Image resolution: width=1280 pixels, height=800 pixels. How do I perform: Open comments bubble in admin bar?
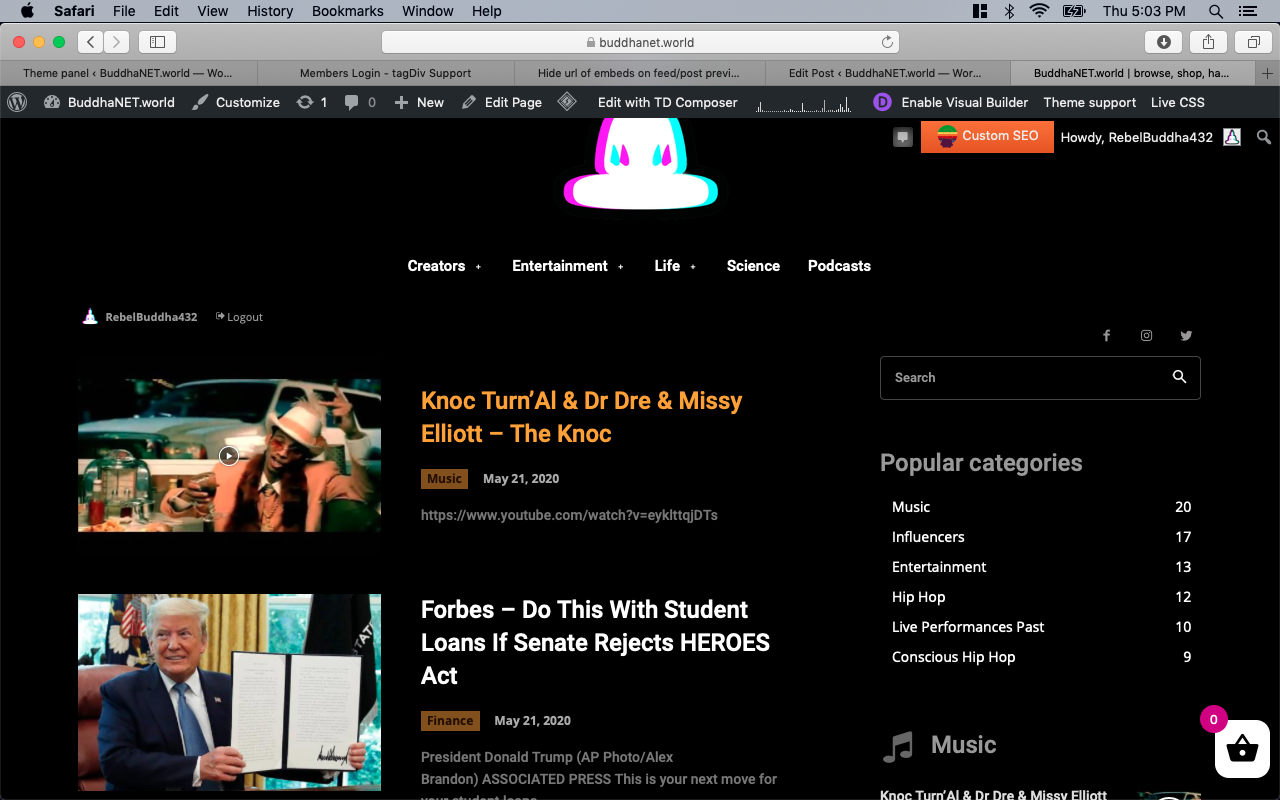coord(360,102)
